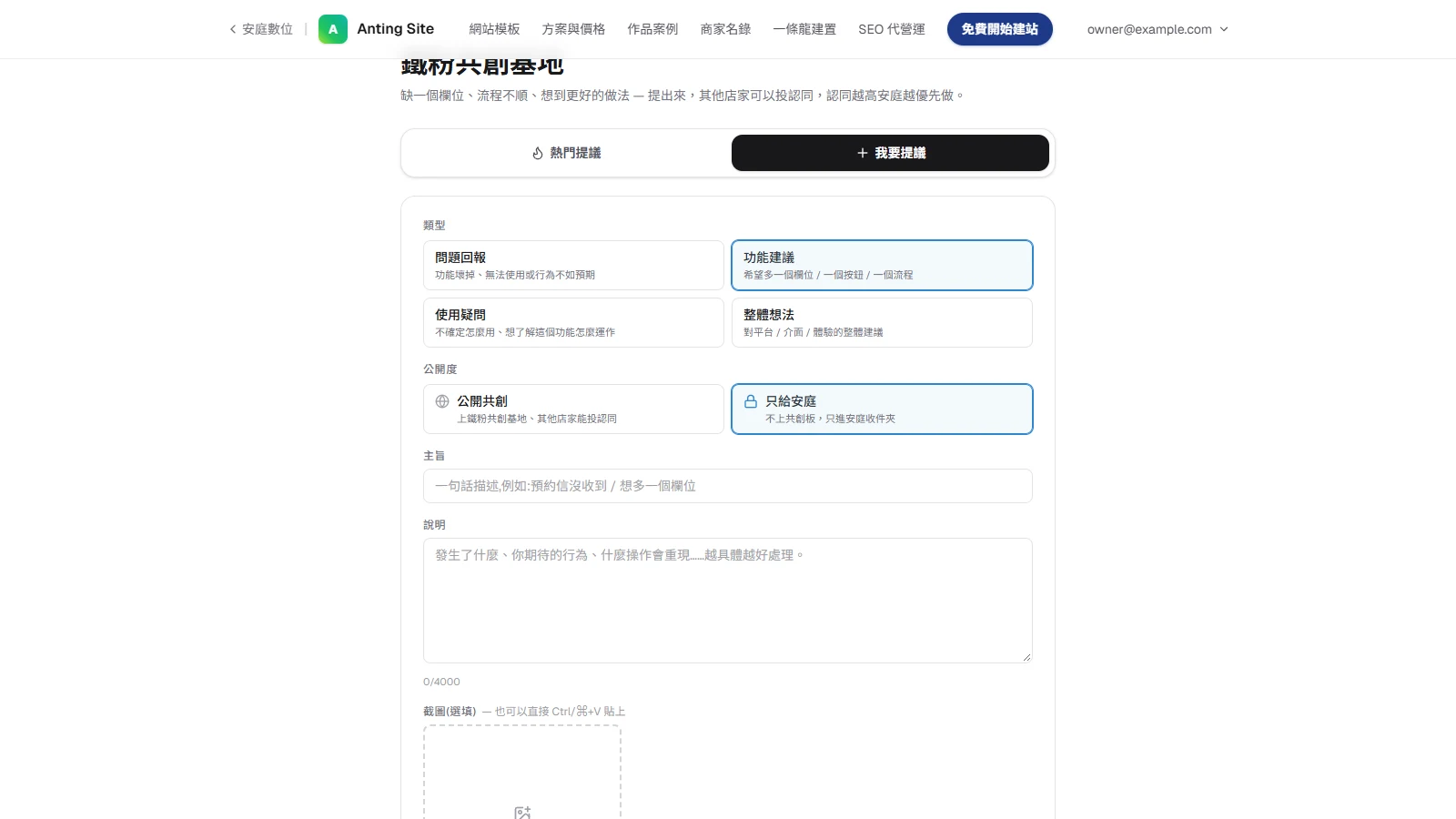Click the green Anting Site logo icon
Image resolution: width=1456 pixels, height=819 pixels.
point(333,29)
